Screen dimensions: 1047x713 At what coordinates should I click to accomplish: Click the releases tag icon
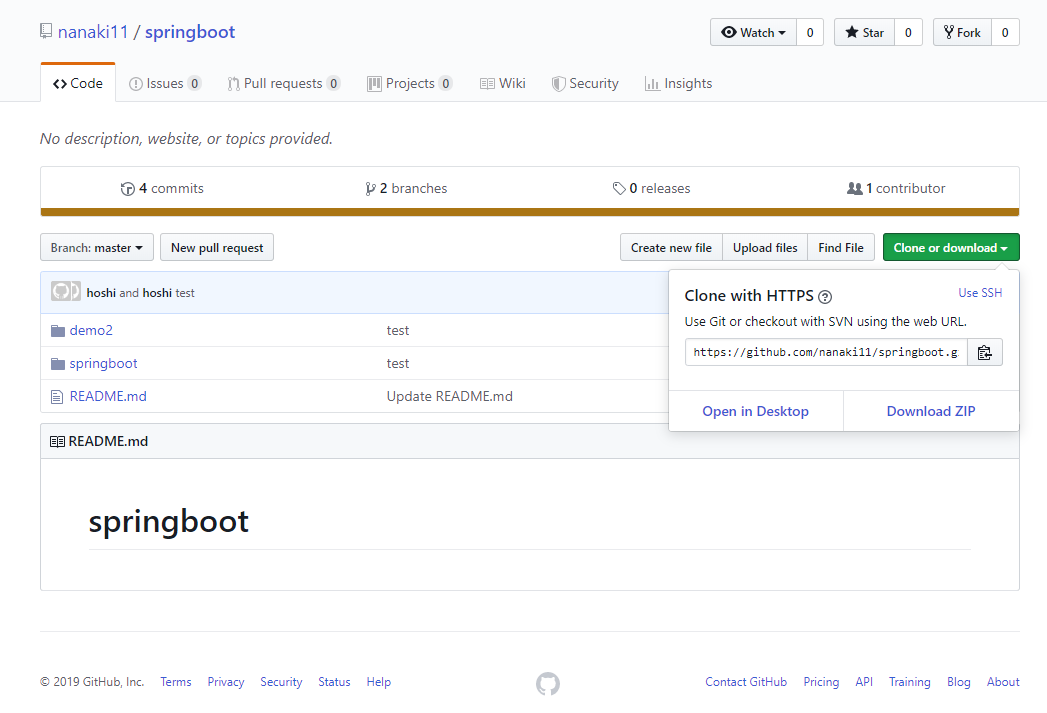click(x=619, y=188)
